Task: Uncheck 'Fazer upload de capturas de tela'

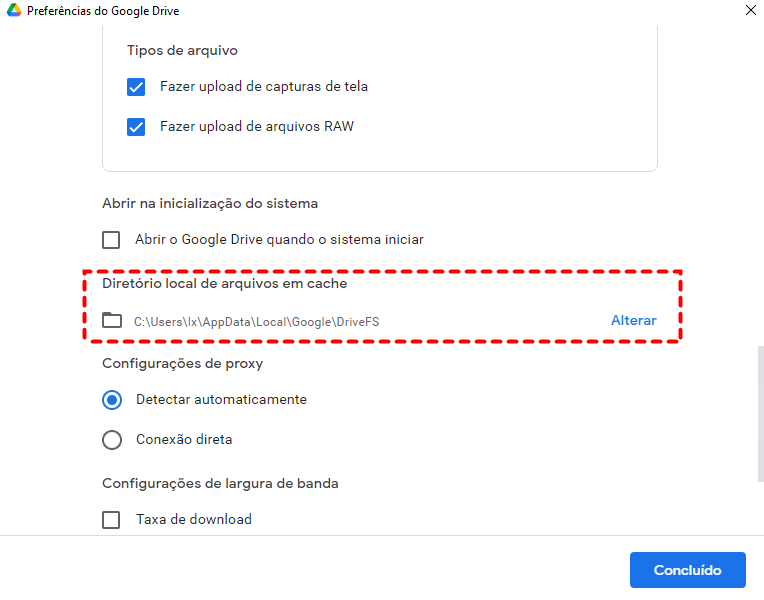Action: coord(137,87)
